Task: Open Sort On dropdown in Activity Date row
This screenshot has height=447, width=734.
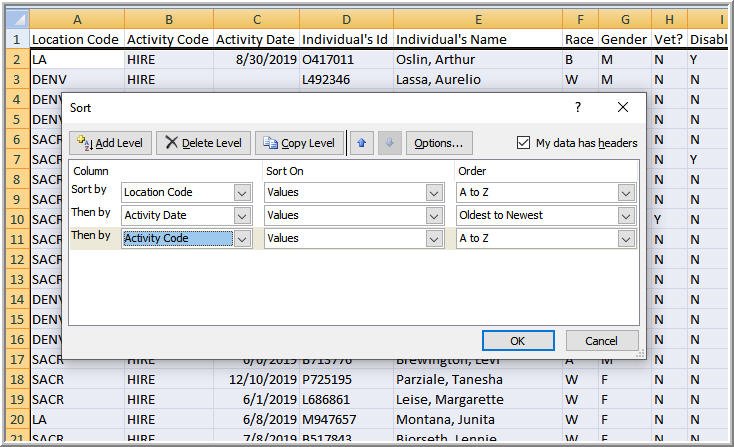Action: (434, 215)
